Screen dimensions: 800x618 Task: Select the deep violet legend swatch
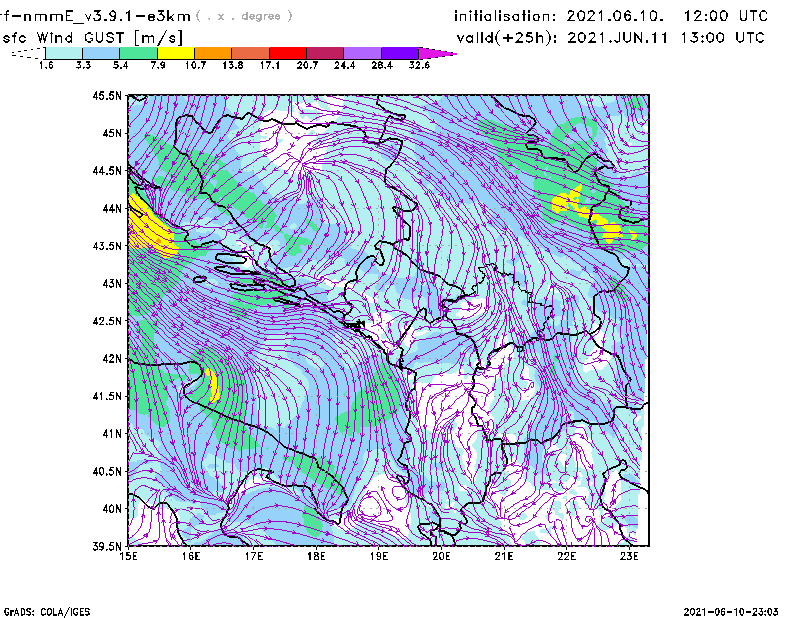point(400,53)
